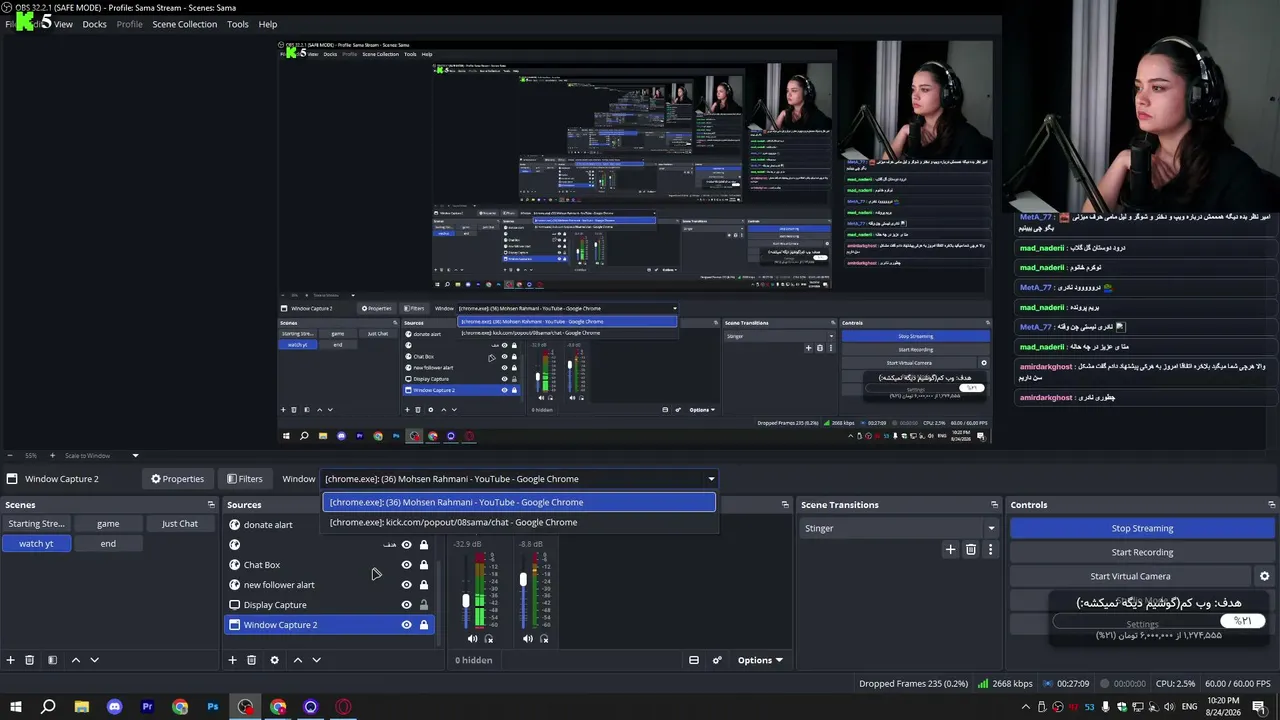The image size is (1280, 720).
Task: Float the Scene Transitions dock
Action: 994,505
